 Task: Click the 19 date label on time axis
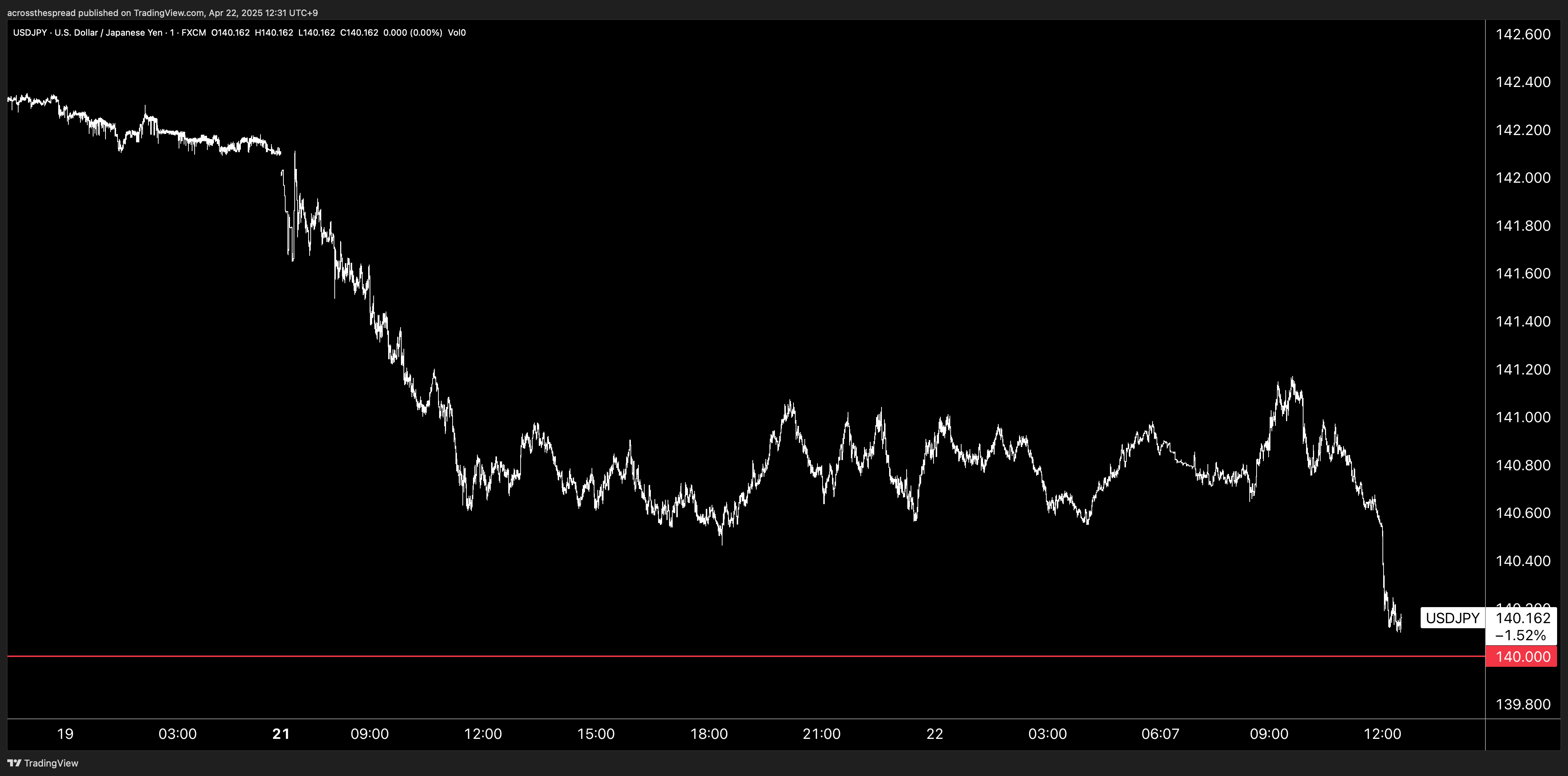pyautogui.click(x=65, y=734)
